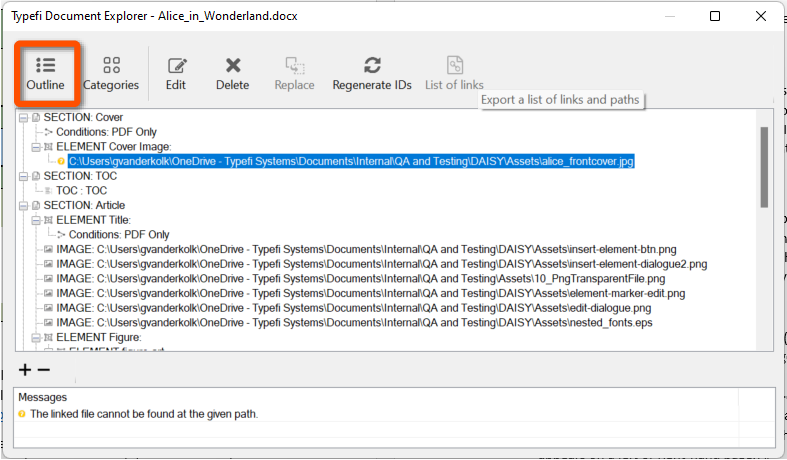
Task: Click the linked file not found message
Action: click(x=144, y=414)
